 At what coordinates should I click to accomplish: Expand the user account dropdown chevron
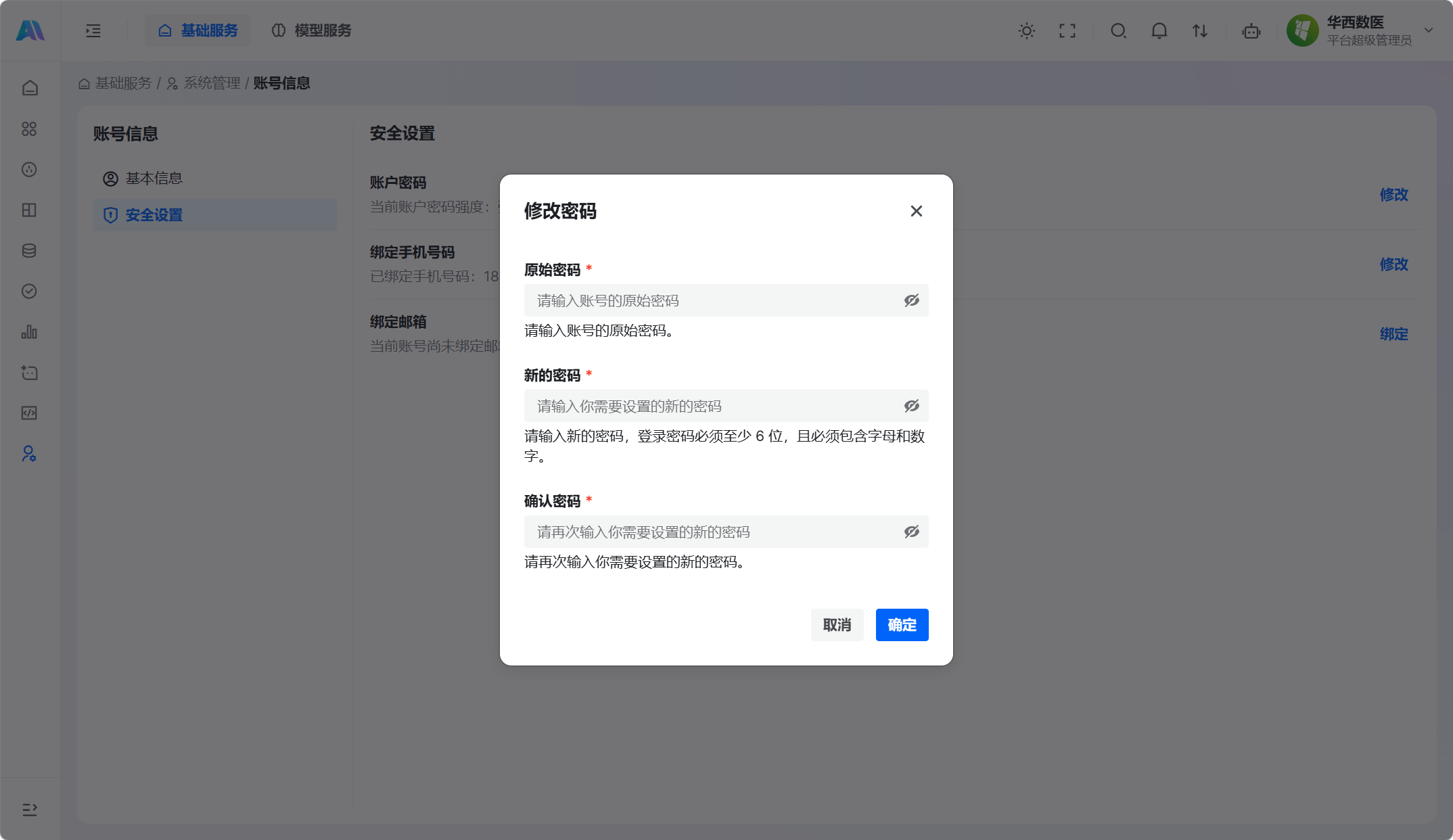pos(1429,30)
